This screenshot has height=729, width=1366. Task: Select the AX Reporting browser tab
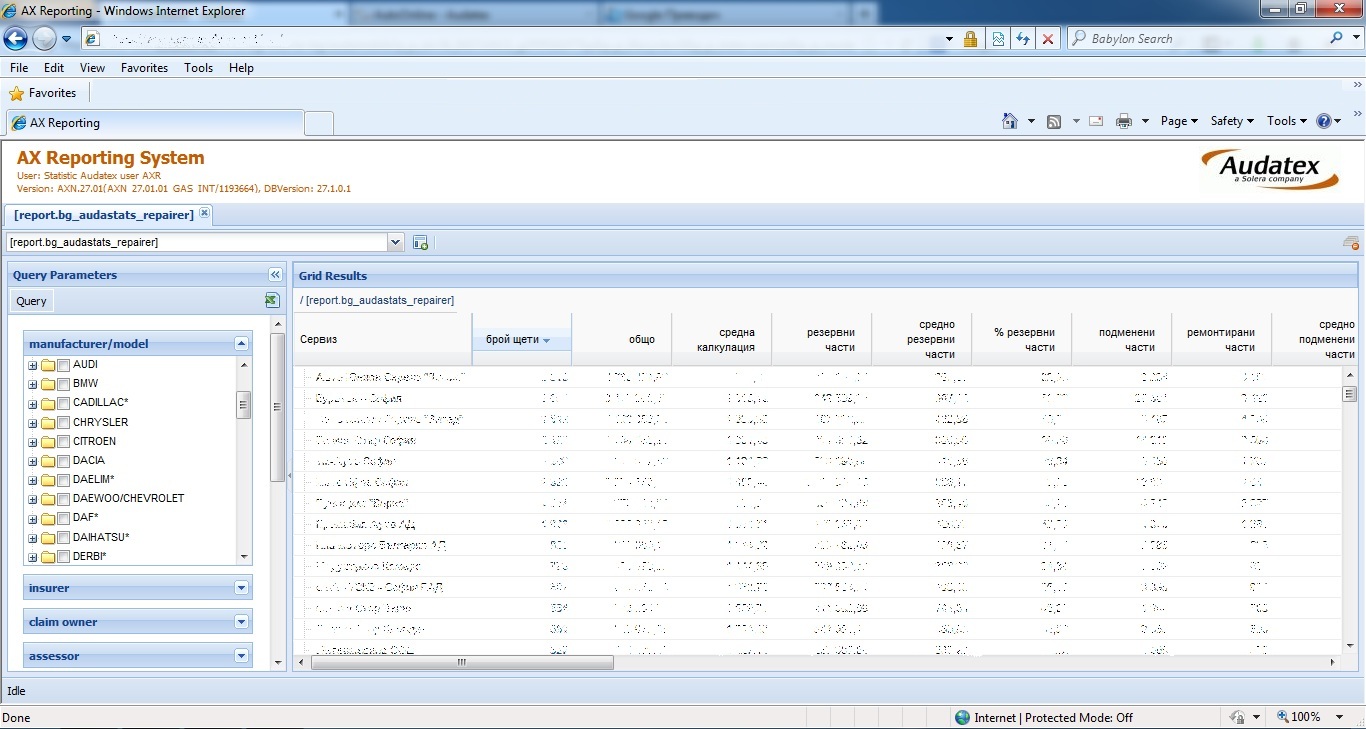tap(153, 123)
